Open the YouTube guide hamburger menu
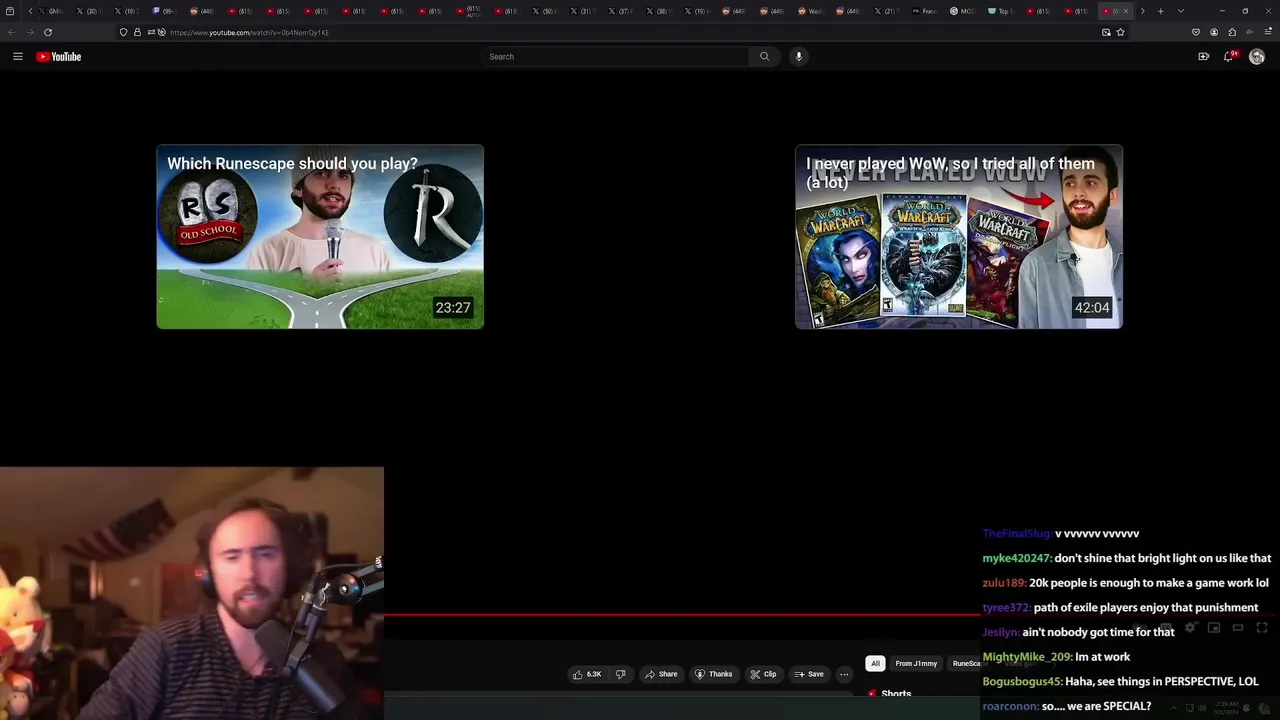Viewport: 1280px width, 720px height. [x=17, y=56]
